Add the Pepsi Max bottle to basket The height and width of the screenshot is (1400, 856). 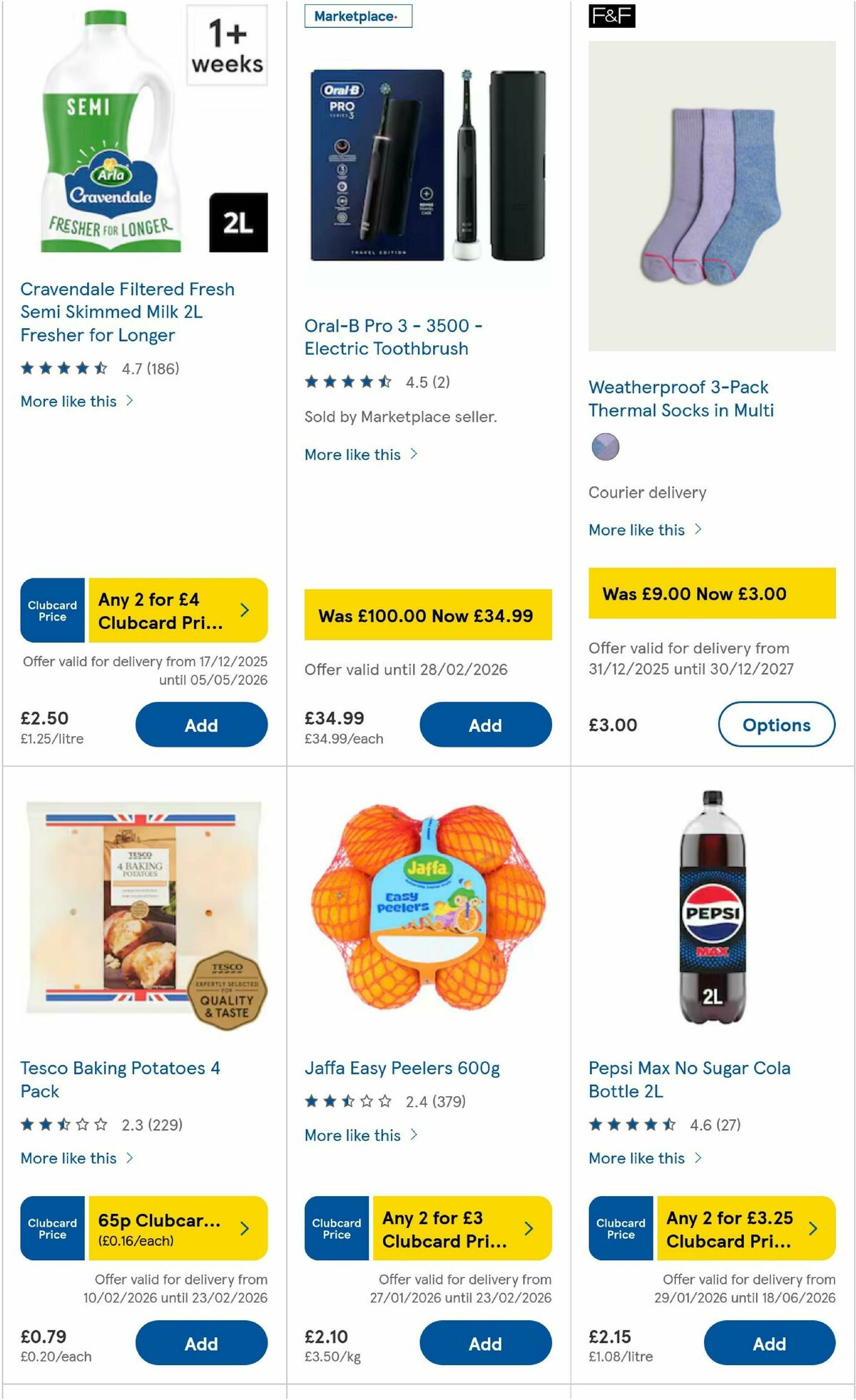pyautogui.click(x=768, y=1343)
